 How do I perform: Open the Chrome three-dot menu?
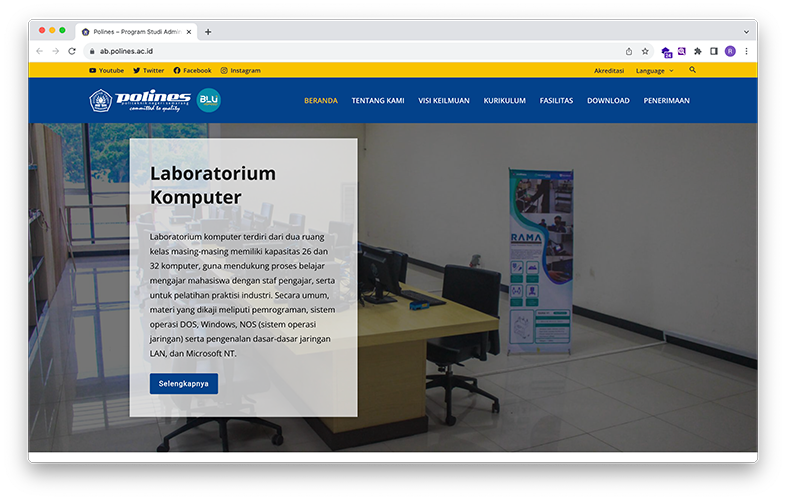(x=746, y=51)
